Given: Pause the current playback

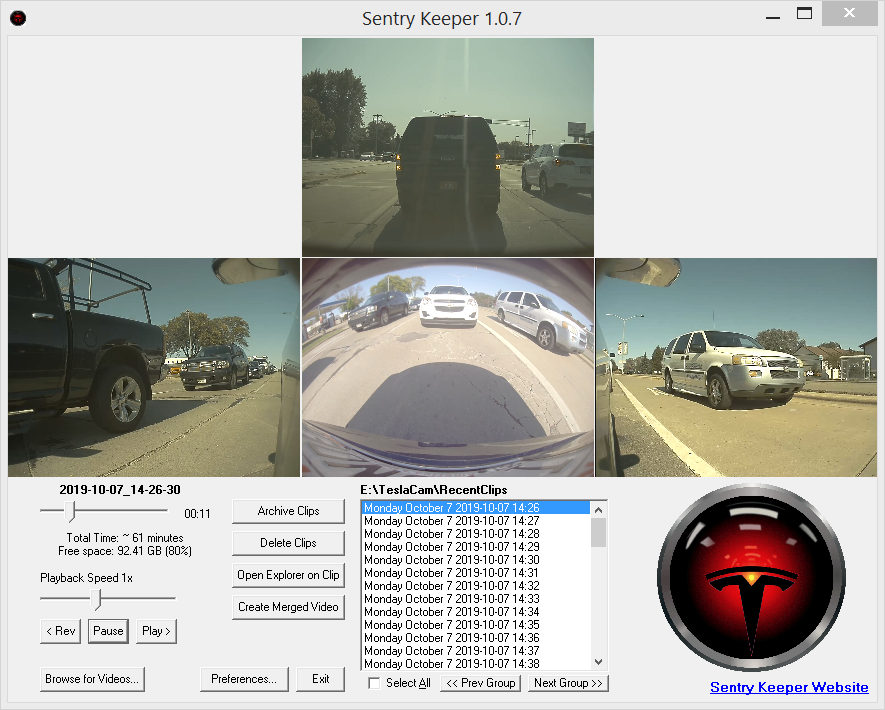Looking at the screenshot, I should [x=107, y=631].
